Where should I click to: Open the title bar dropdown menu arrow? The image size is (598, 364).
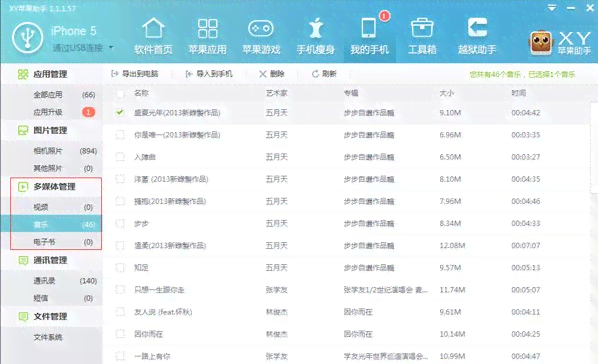[551, 8]
